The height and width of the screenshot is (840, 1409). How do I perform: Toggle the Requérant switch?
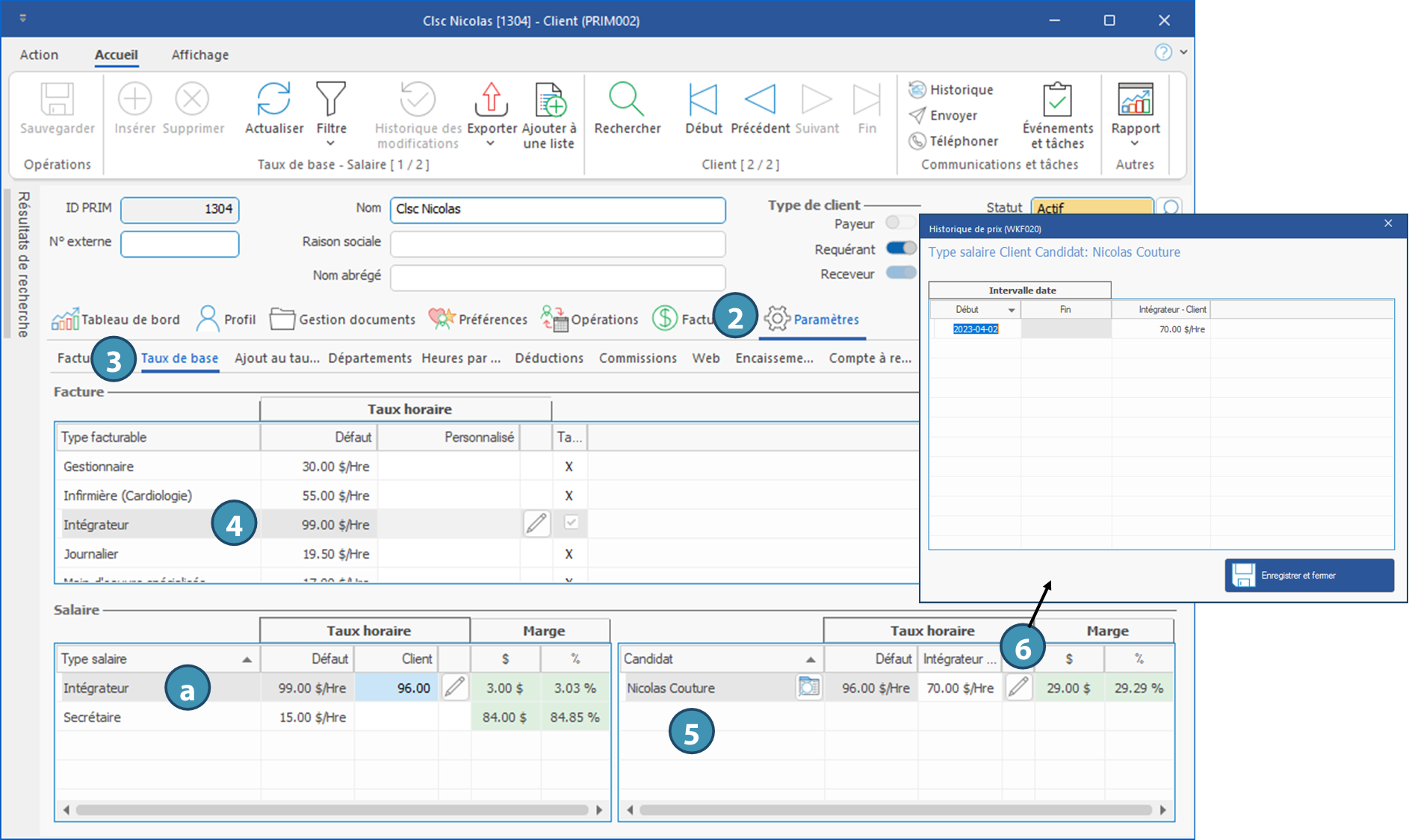click(901, 248)
